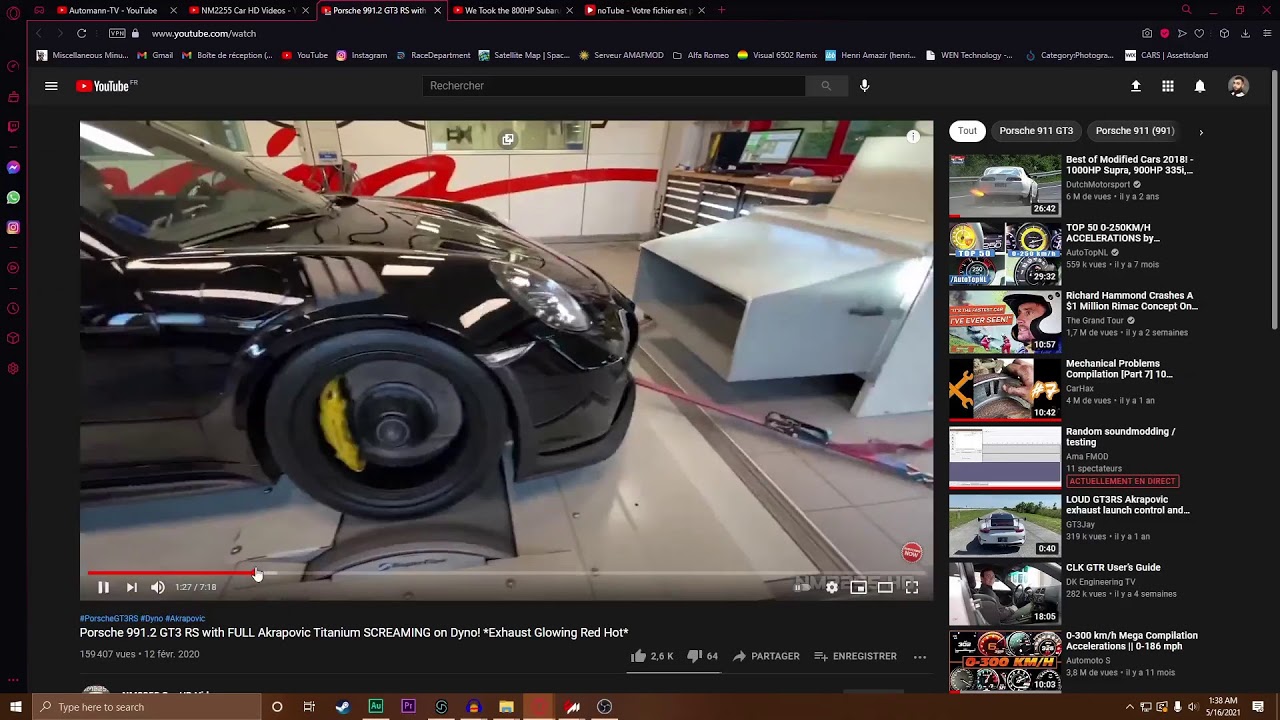Open a new browser tab

tap(721, 10)
